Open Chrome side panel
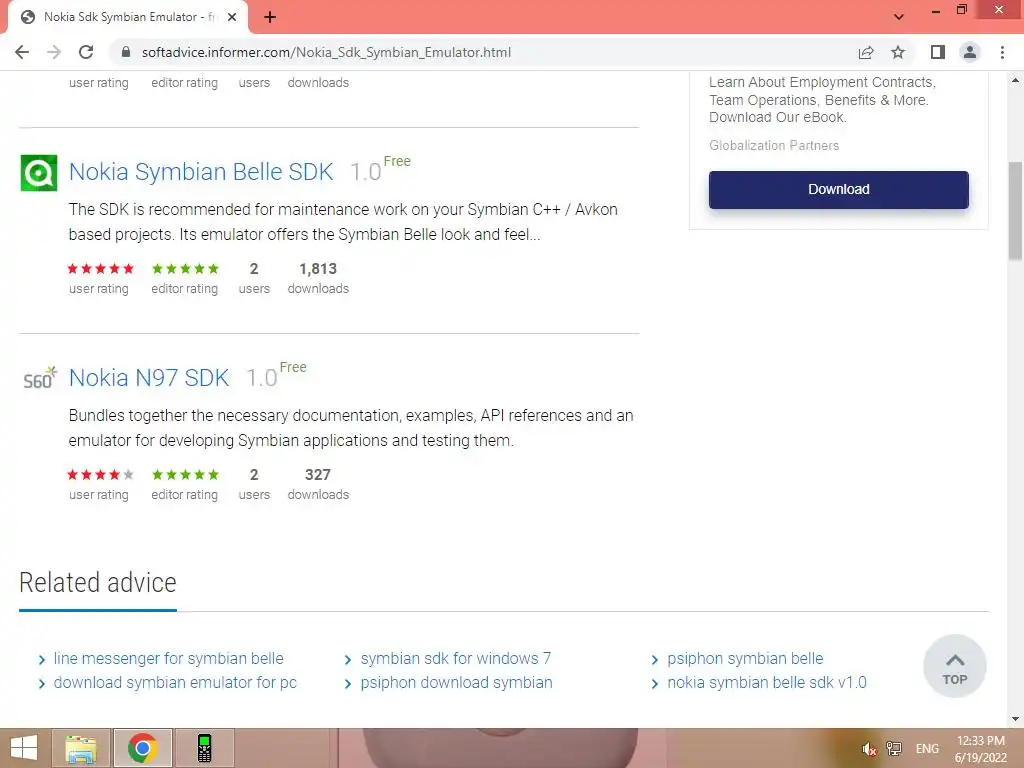The image size is (1024, 768). click(938, 52)
